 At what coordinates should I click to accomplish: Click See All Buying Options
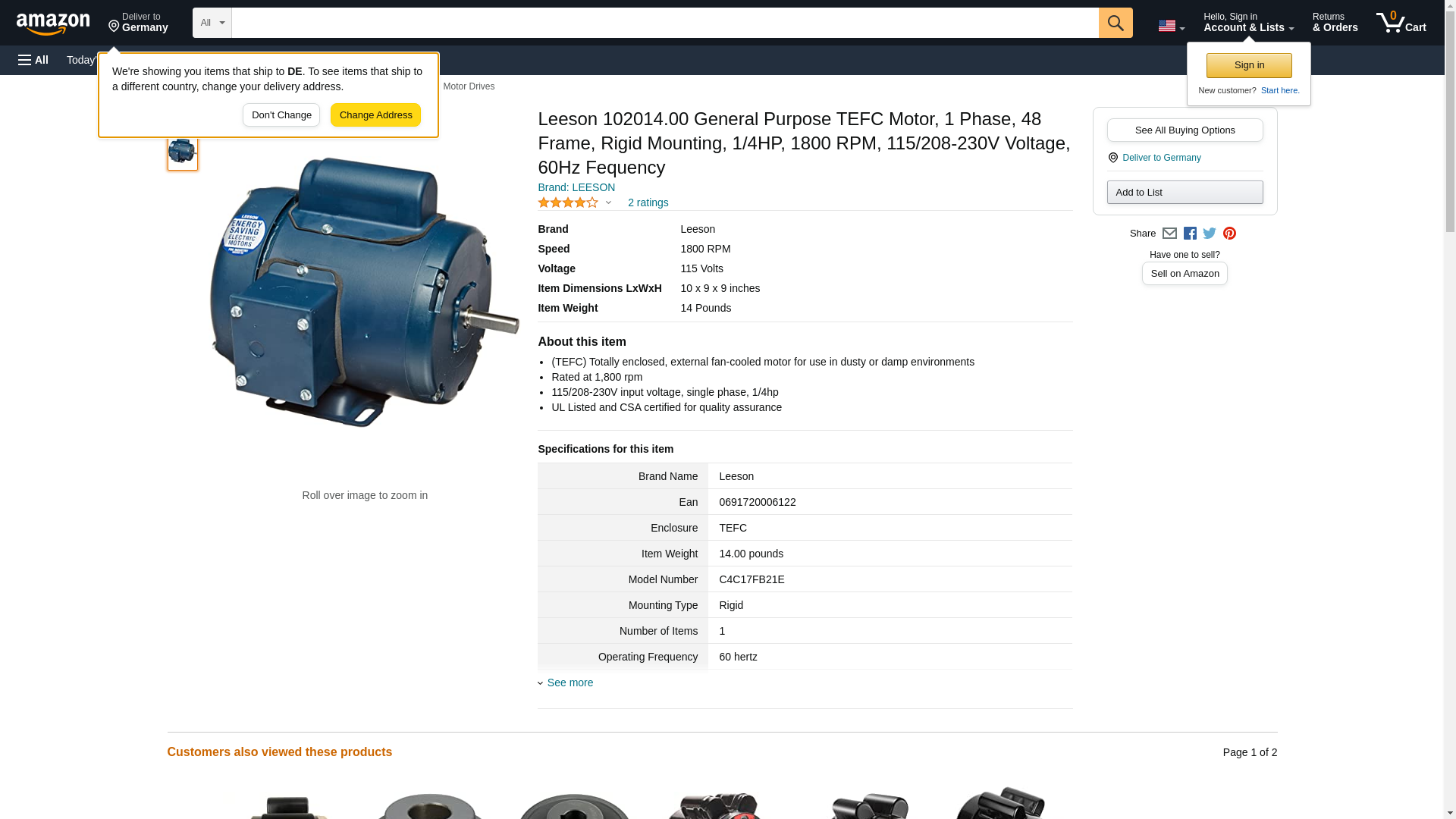[x=1185, y=130]
